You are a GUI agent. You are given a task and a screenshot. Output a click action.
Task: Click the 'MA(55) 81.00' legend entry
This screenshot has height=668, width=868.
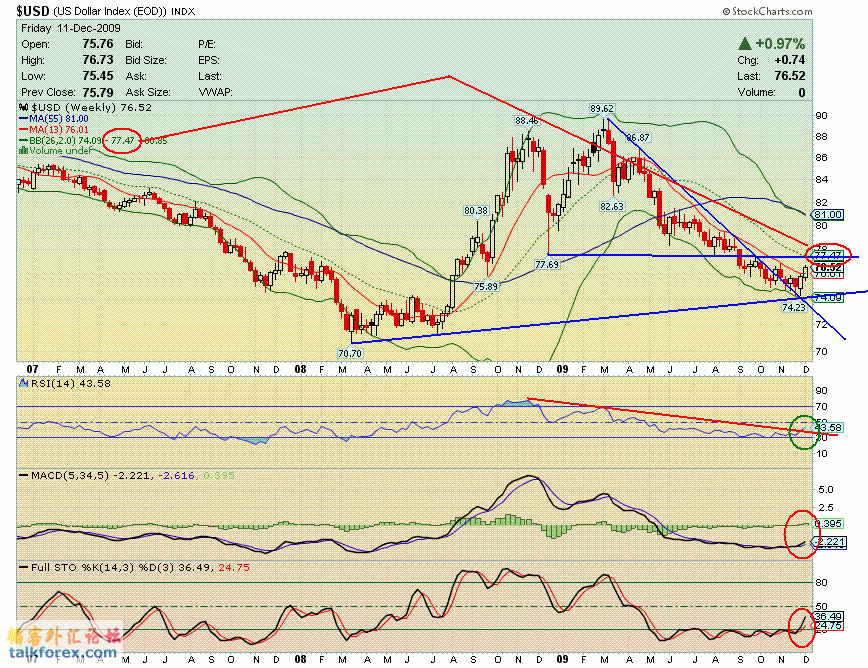pos(59,118)
